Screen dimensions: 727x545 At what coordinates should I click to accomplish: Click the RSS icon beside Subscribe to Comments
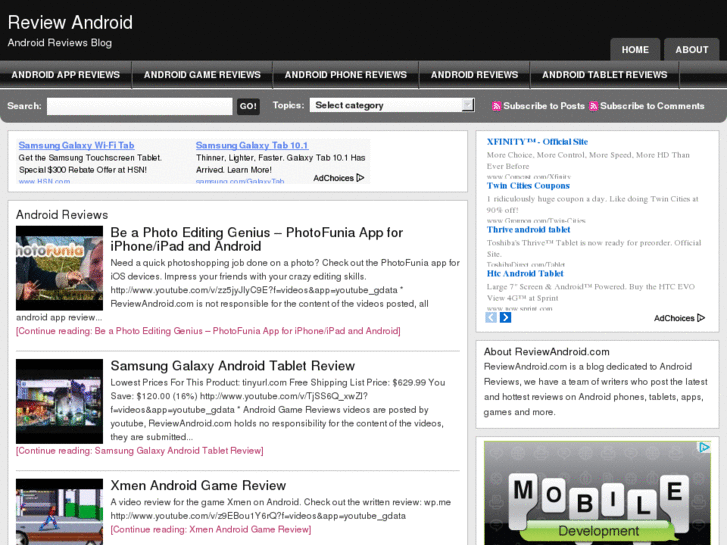coord(593,106)
